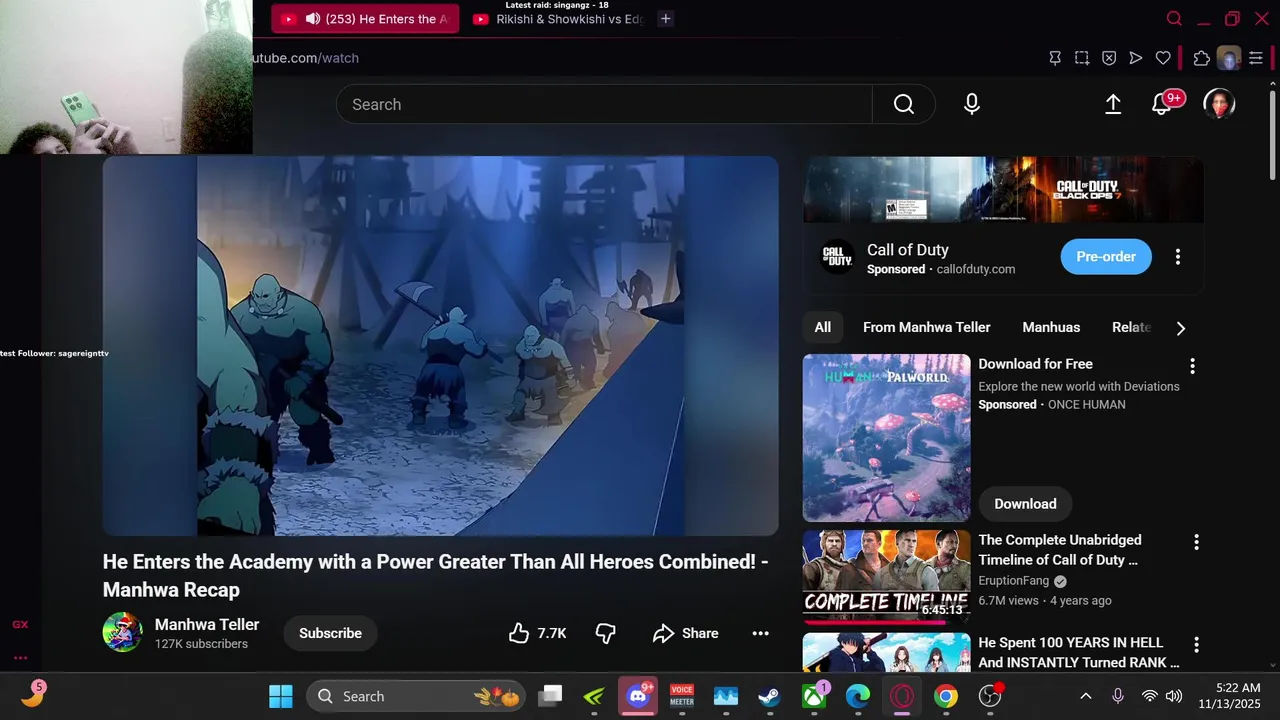Open Task View from the taskbar
1280x720 pixels.
pos(550,696)
